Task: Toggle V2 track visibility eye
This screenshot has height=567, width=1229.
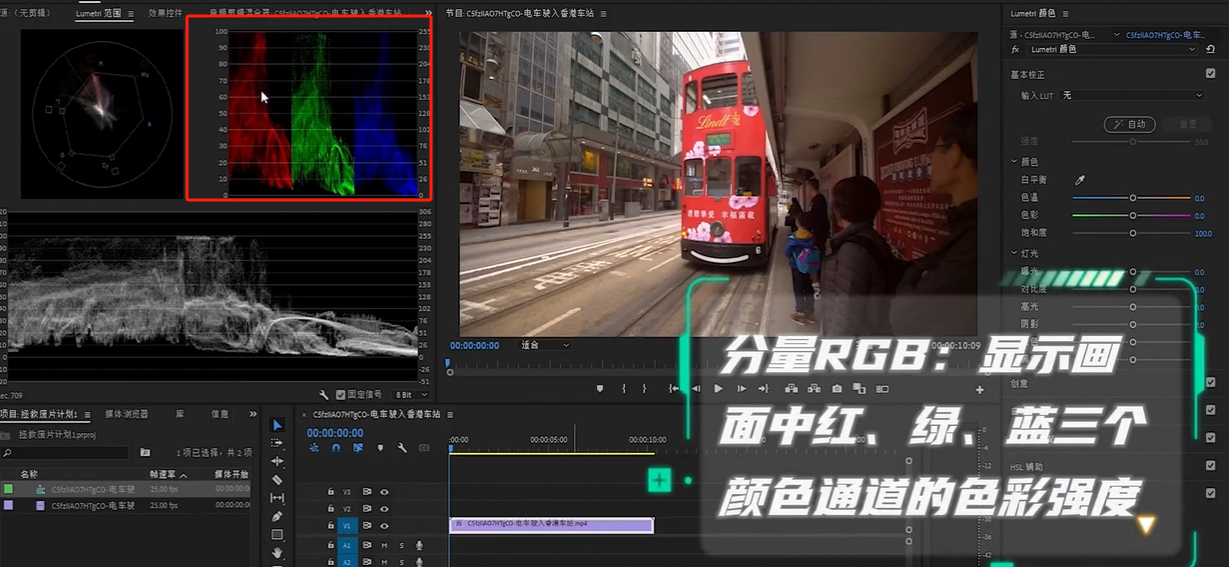Action: tap(384, 509)
